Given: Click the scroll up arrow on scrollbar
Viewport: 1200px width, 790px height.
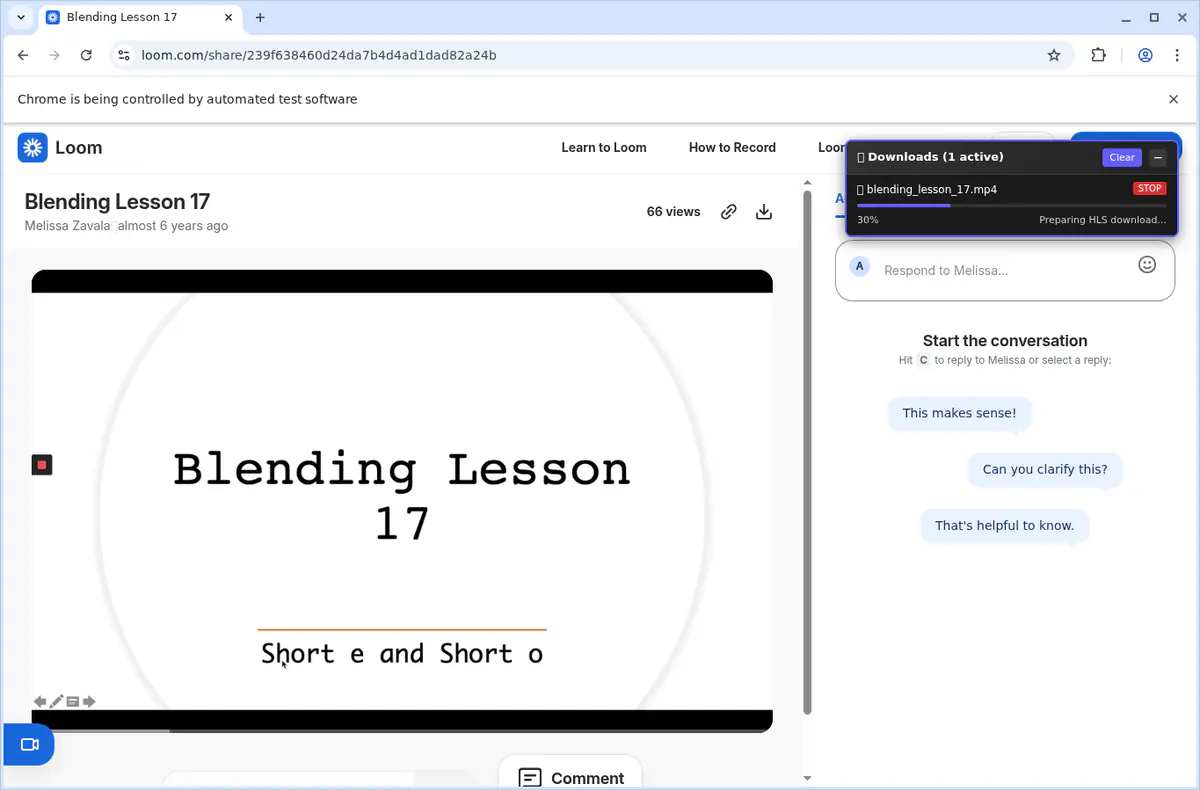Looking at the screenshot, I should pos(807,183).
